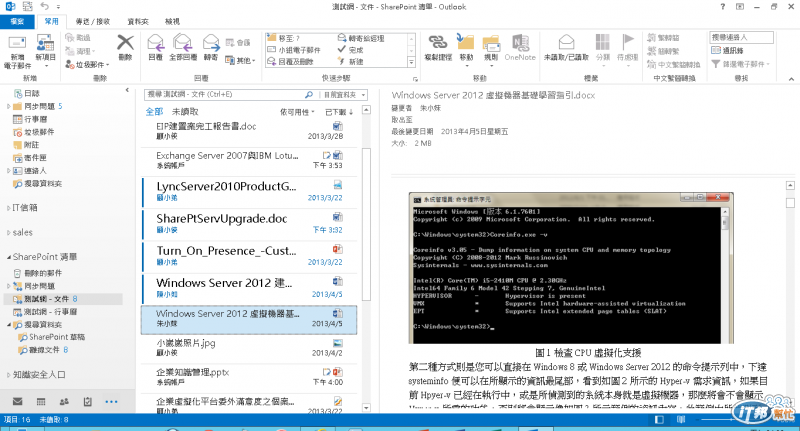This screenshot has height=431, width=800.
Task: Show 未讀取 (Unread) items filter
Action: pyautogui.click(x=185, y=112)
